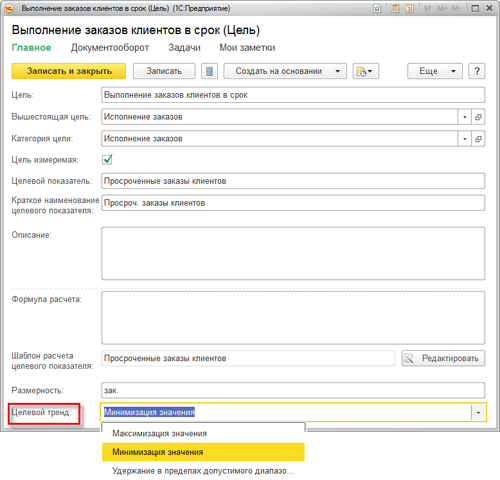The width and height of the screenshot is (500, 480).
Task: Switch to the Мои заметки tab
Action: tap(247, 48)
